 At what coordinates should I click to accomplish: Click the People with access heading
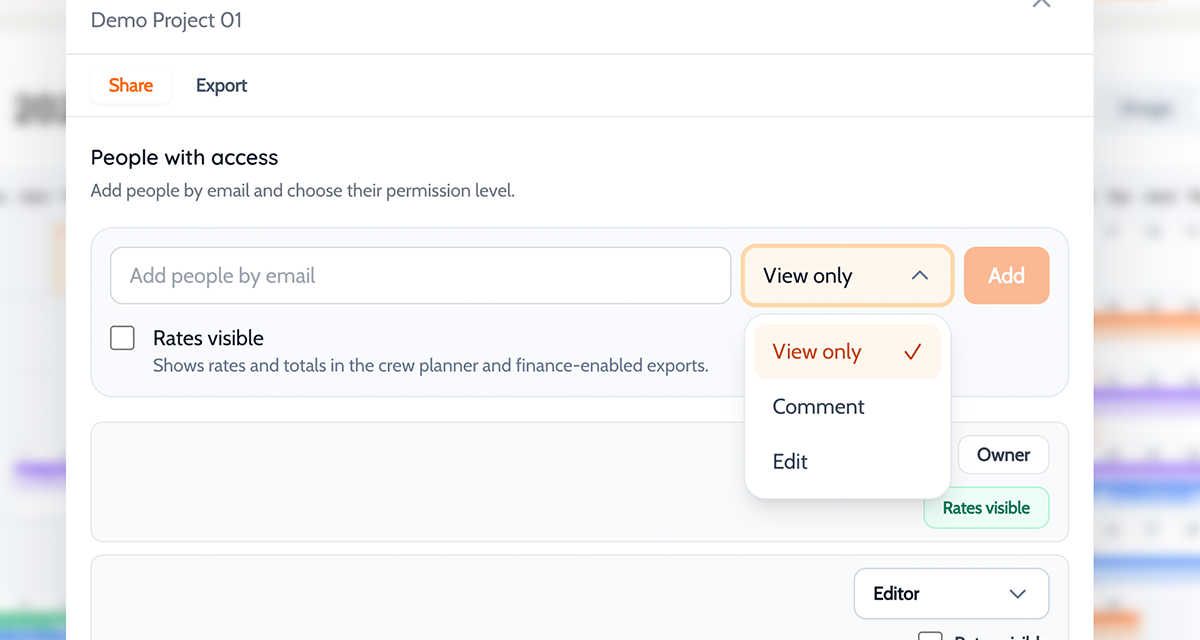click(184, 157)
